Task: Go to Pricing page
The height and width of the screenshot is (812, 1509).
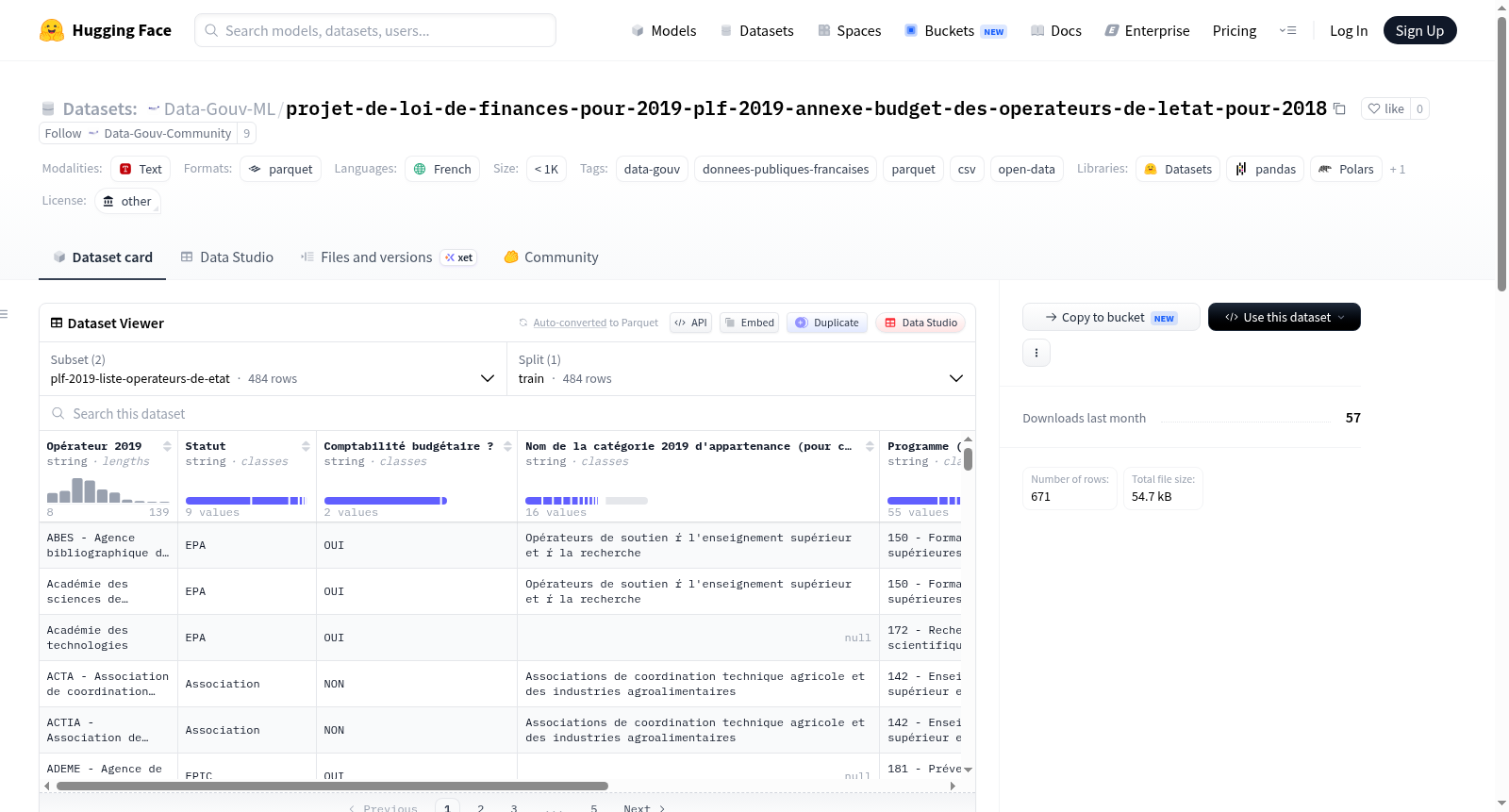Action: (x=1235, y=30)
